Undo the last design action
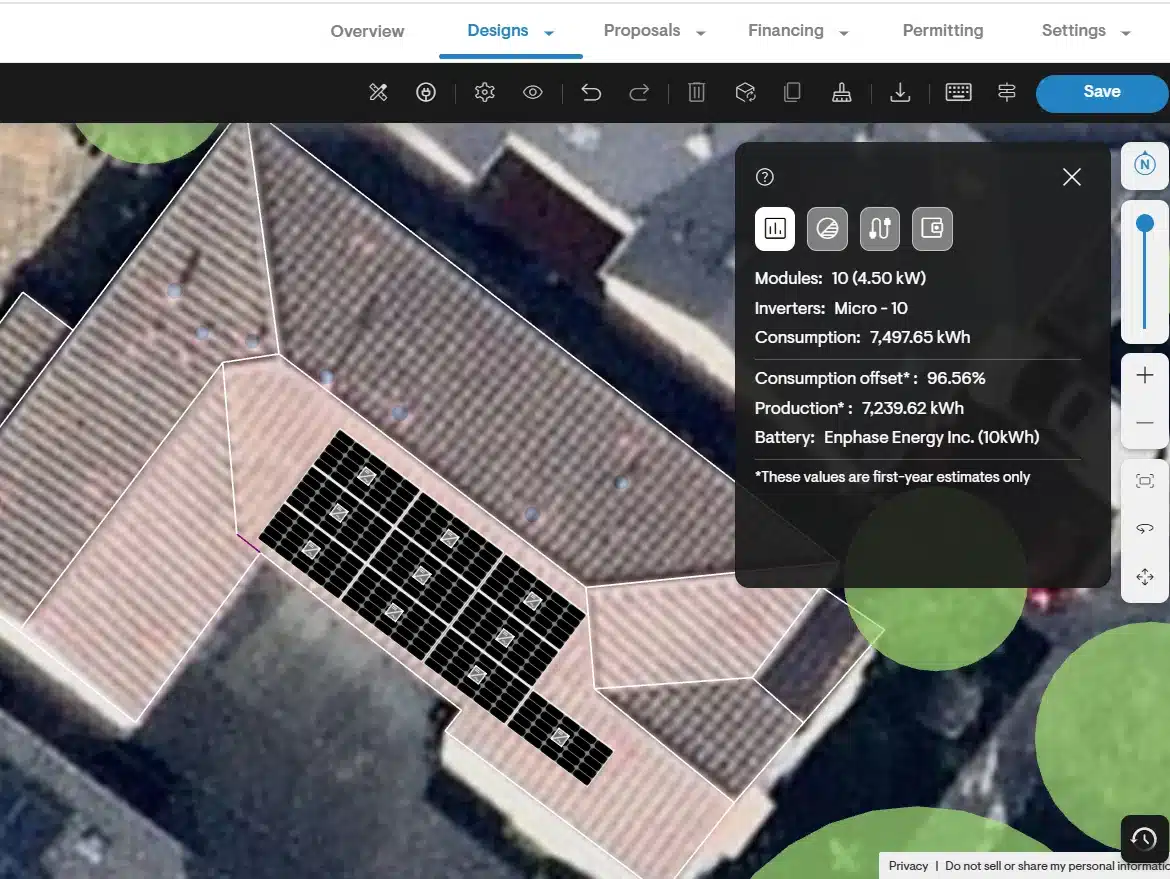 coord(591,93)
